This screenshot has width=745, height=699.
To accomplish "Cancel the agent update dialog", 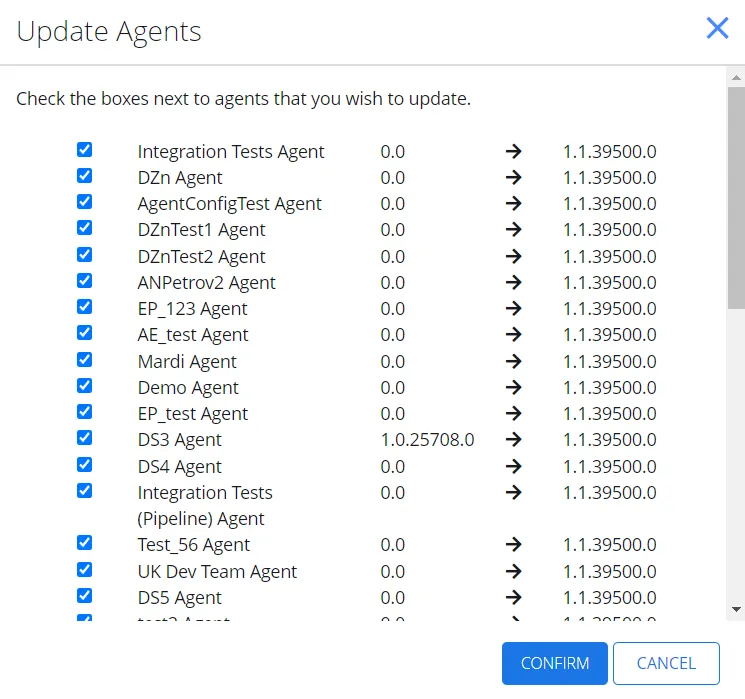I will pyautogui.click(x=666, y=663).
